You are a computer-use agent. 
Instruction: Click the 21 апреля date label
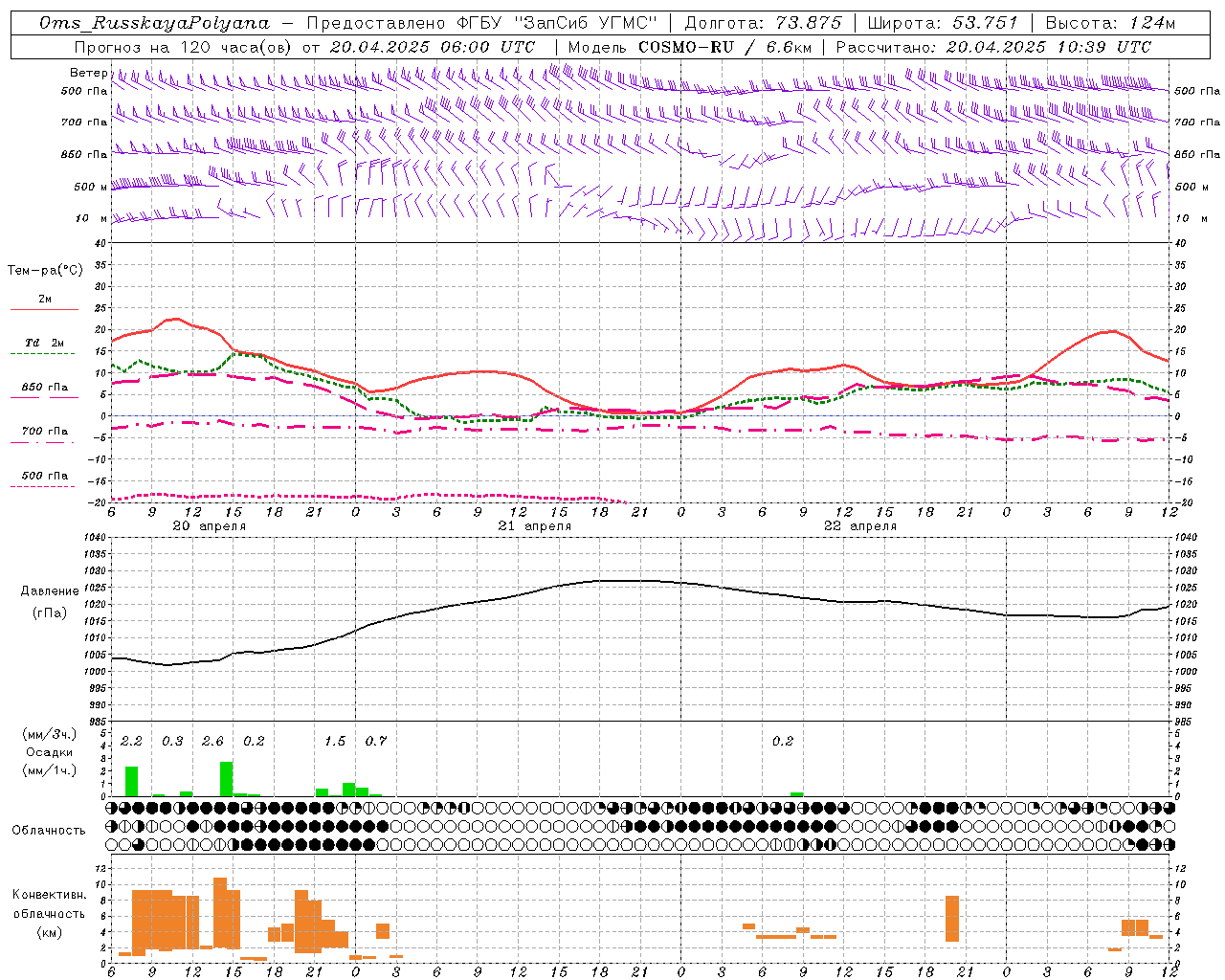tap(534, 525)
